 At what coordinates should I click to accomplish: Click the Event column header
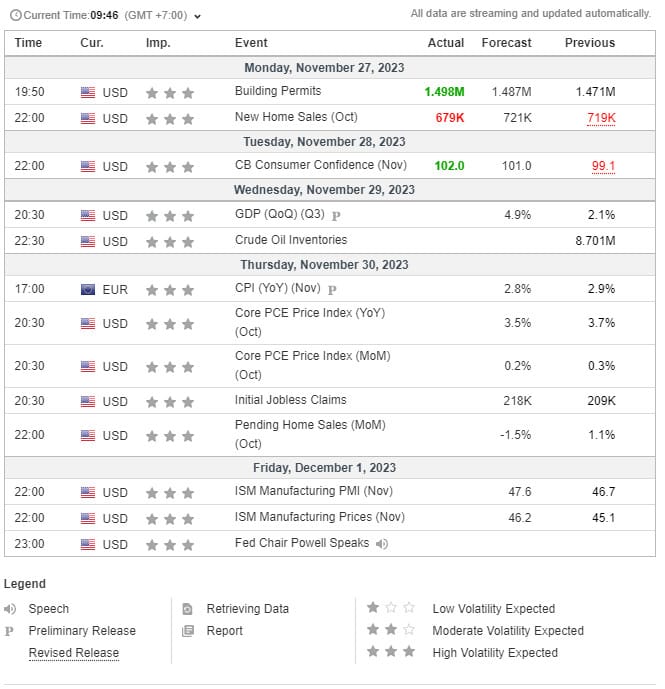251,43
